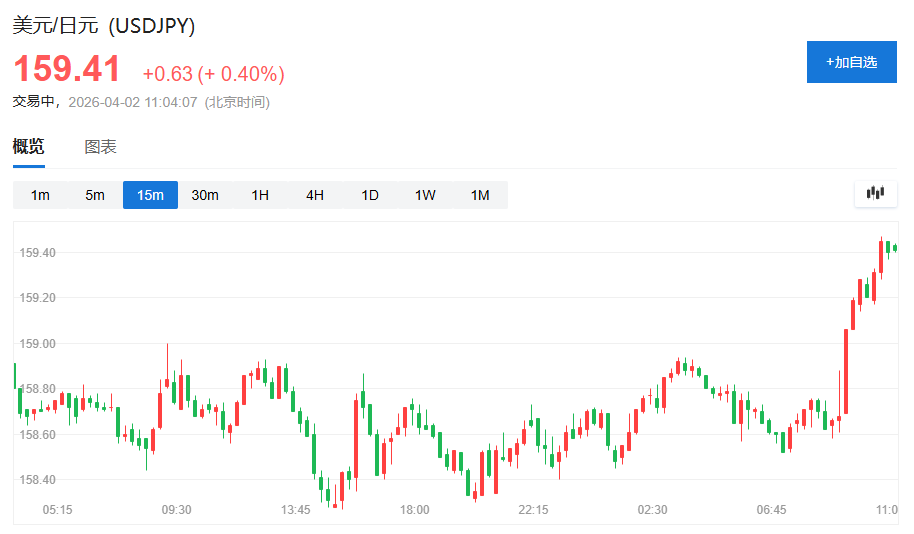Viewport: 914px width, 534px height.
Task: Click the 09:30 time axis label
Action: click(x=177, y=510)
